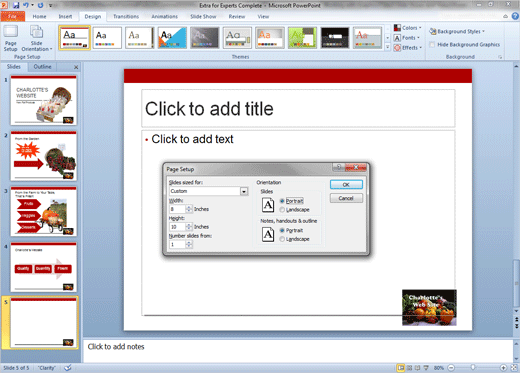Open the Page Setup ribbon icon

pos(10,39)
